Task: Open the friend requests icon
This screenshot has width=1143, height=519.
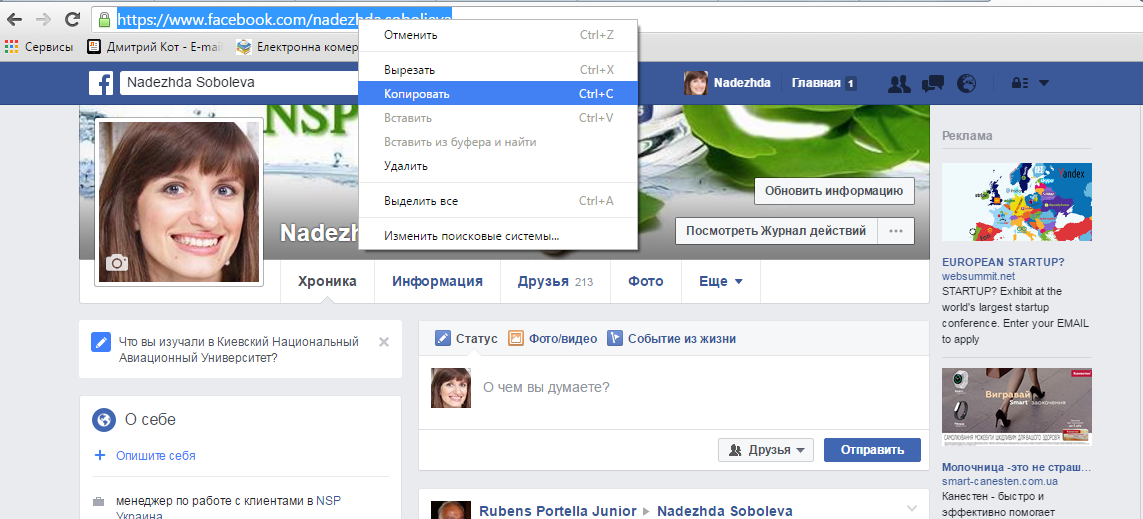Action: click(900, 84)
